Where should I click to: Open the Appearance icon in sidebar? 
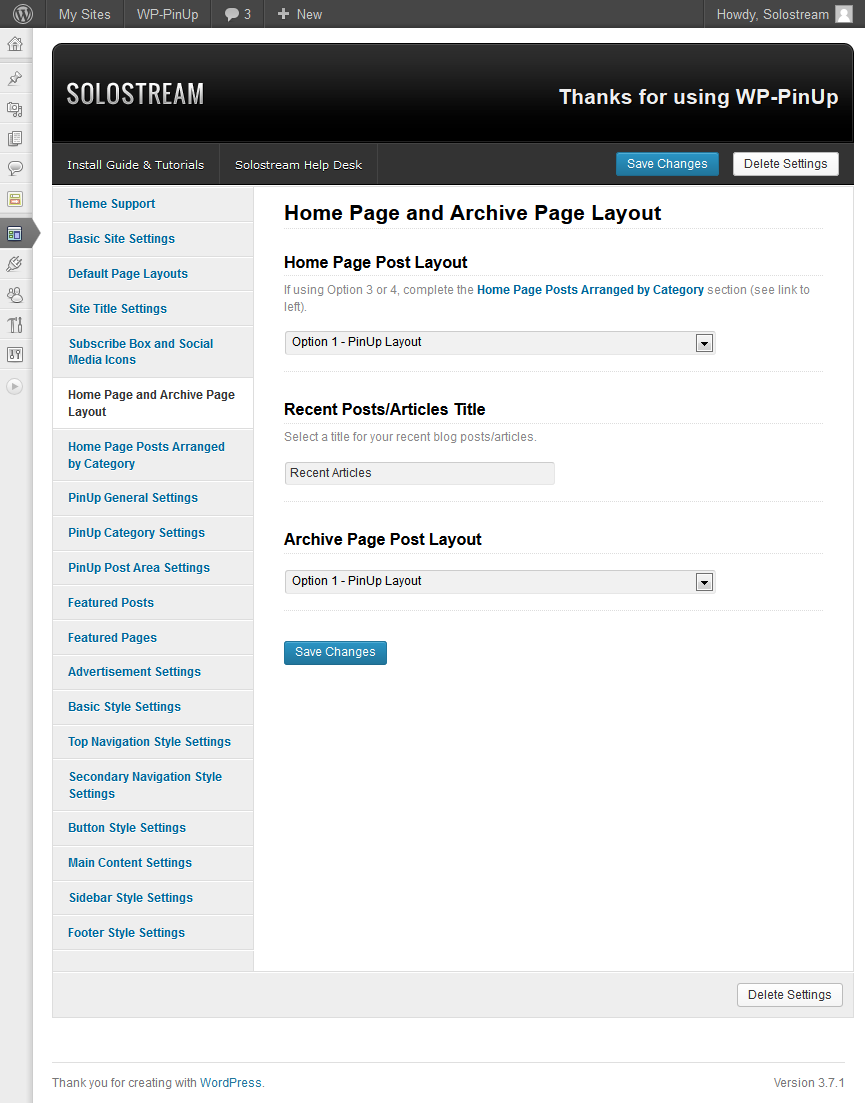click(x=15, y=234)
